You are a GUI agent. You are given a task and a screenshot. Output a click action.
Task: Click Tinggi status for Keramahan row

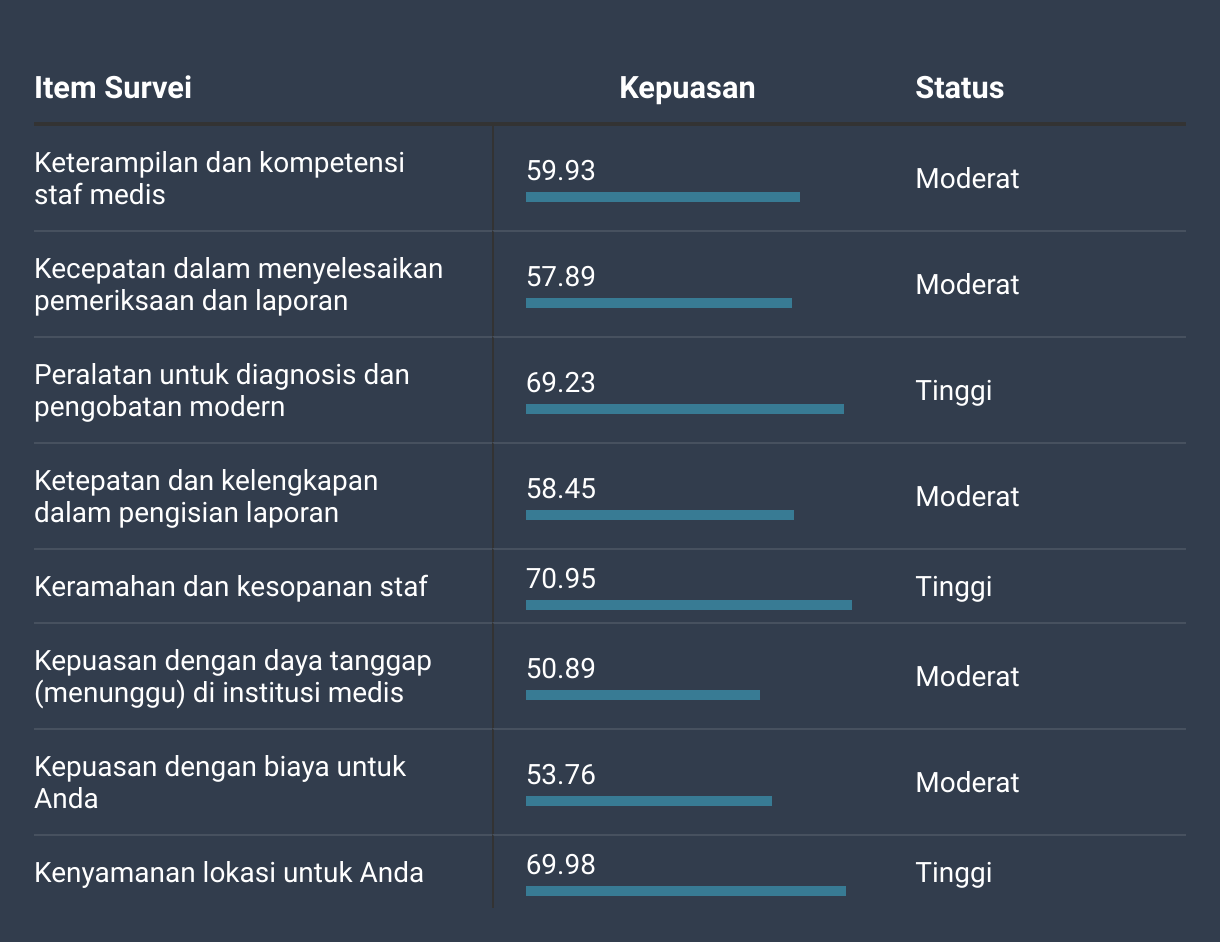pos(954,586)
